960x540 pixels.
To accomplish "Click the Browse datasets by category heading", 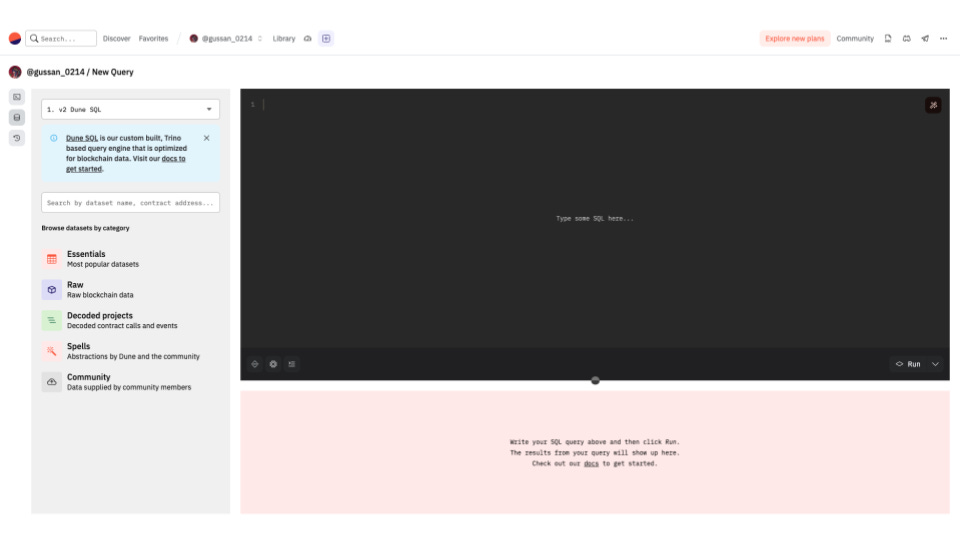I will pos(86,228).
